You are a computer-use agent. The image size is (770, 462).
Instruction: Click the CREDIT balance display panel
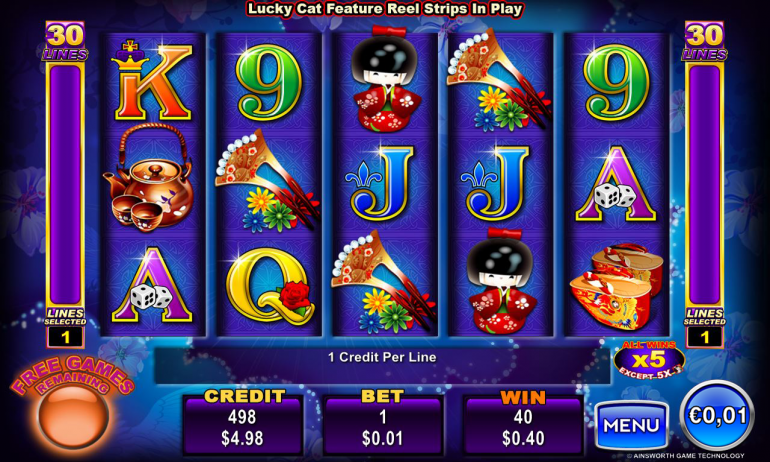pyautogui.click(x=242, y=423)
